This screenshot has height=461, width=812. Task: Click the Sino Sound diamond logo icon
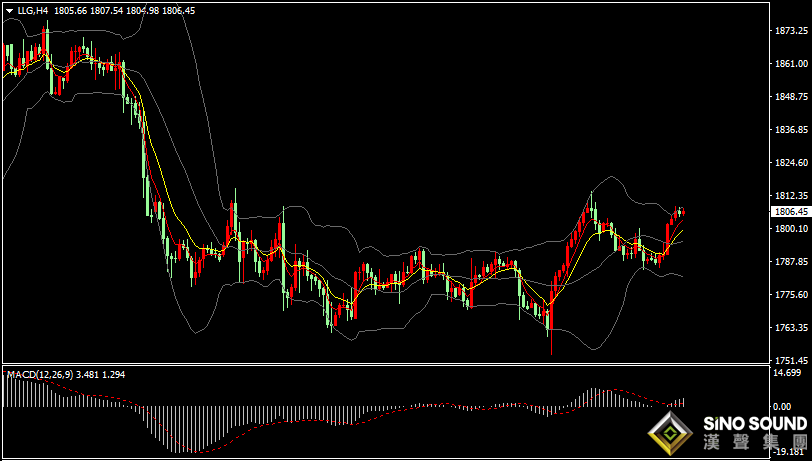670,432
